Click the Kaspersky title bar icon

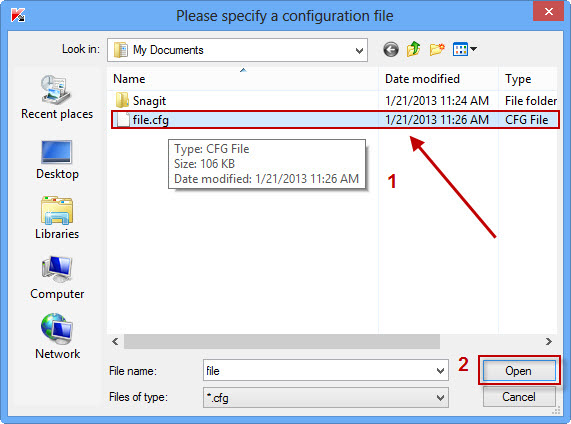coord(17,15)
